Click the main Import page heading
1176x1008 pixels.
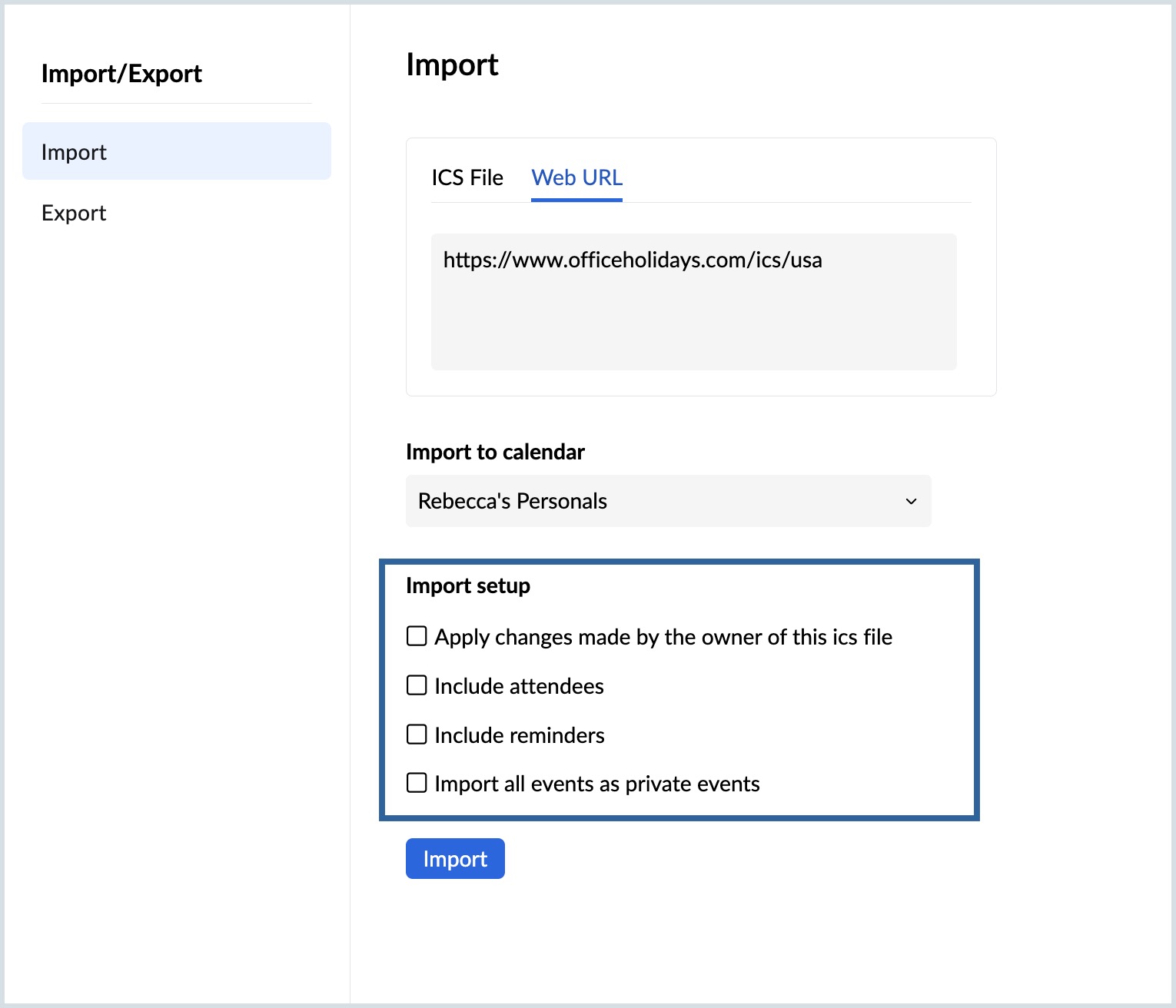pyautogui.click(x=452, y=65)
